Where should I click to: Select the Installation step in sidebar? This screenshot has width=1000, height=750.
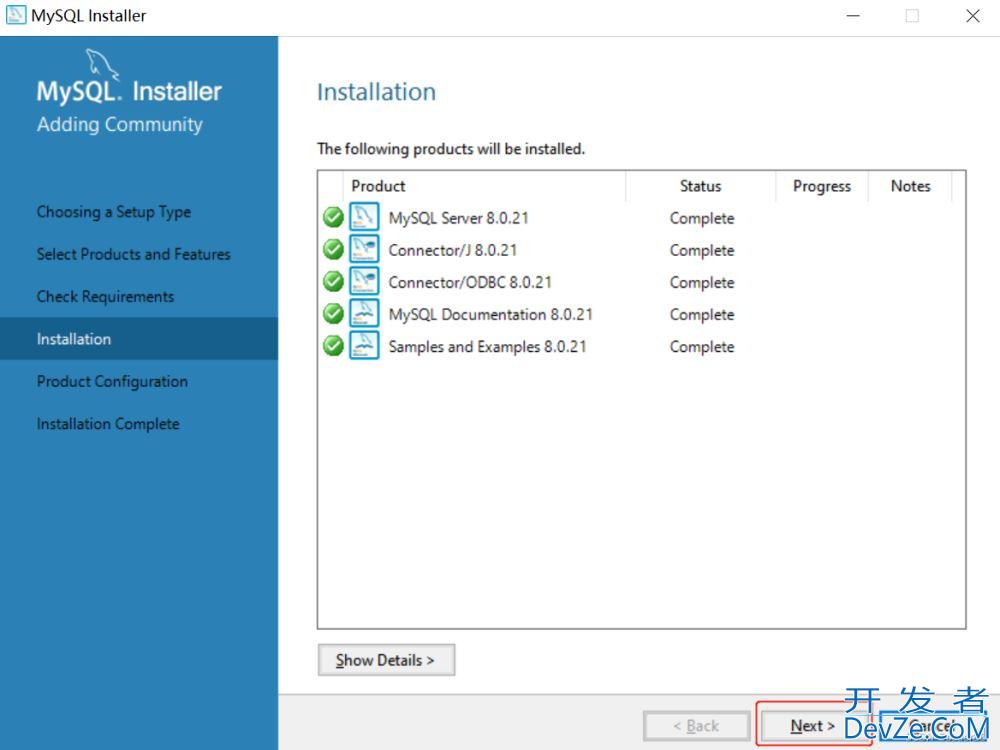[x=139, y=339]
